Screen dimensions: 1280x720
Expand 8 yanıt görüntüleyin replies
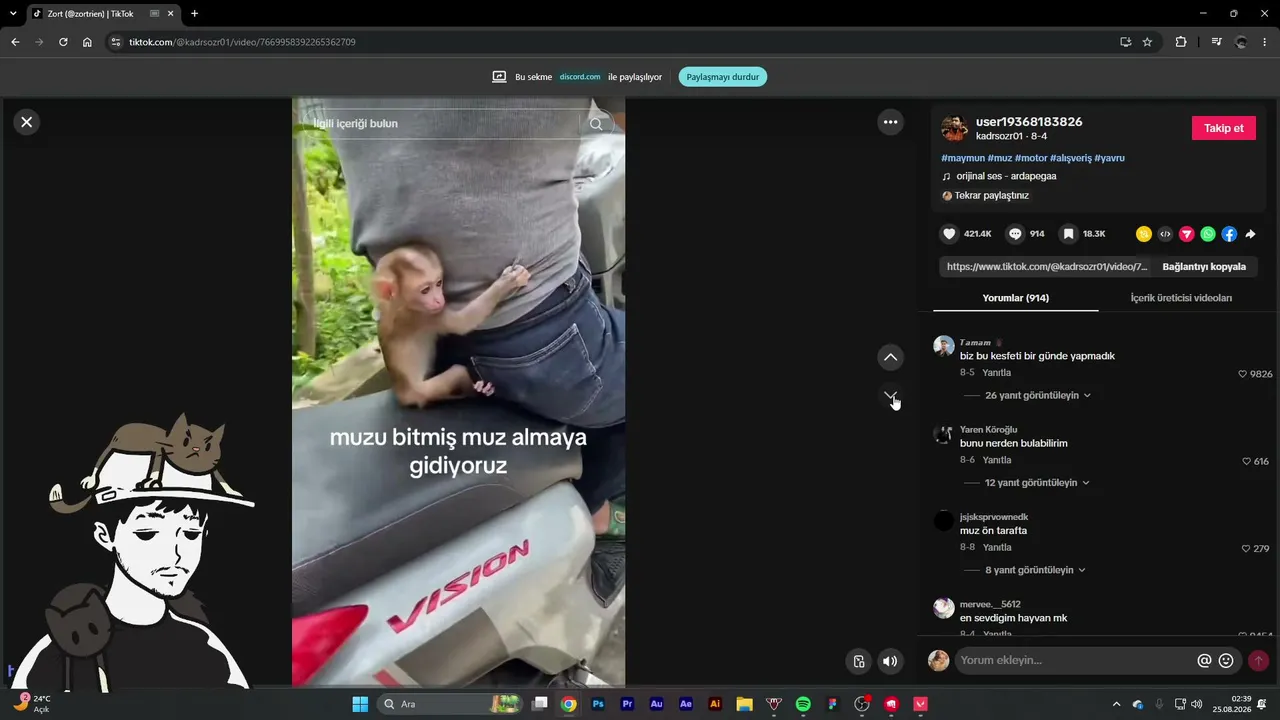coord(1036,570)
